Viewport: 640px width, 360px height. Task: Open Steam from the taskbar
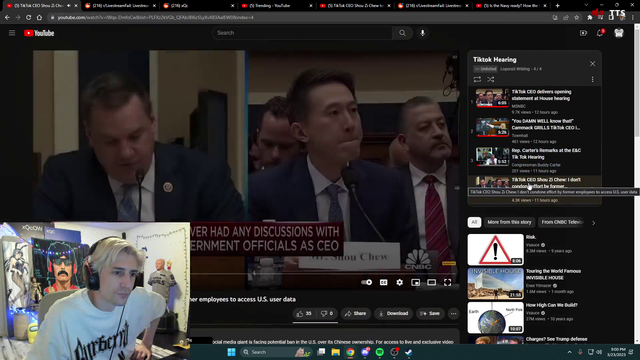409,352
